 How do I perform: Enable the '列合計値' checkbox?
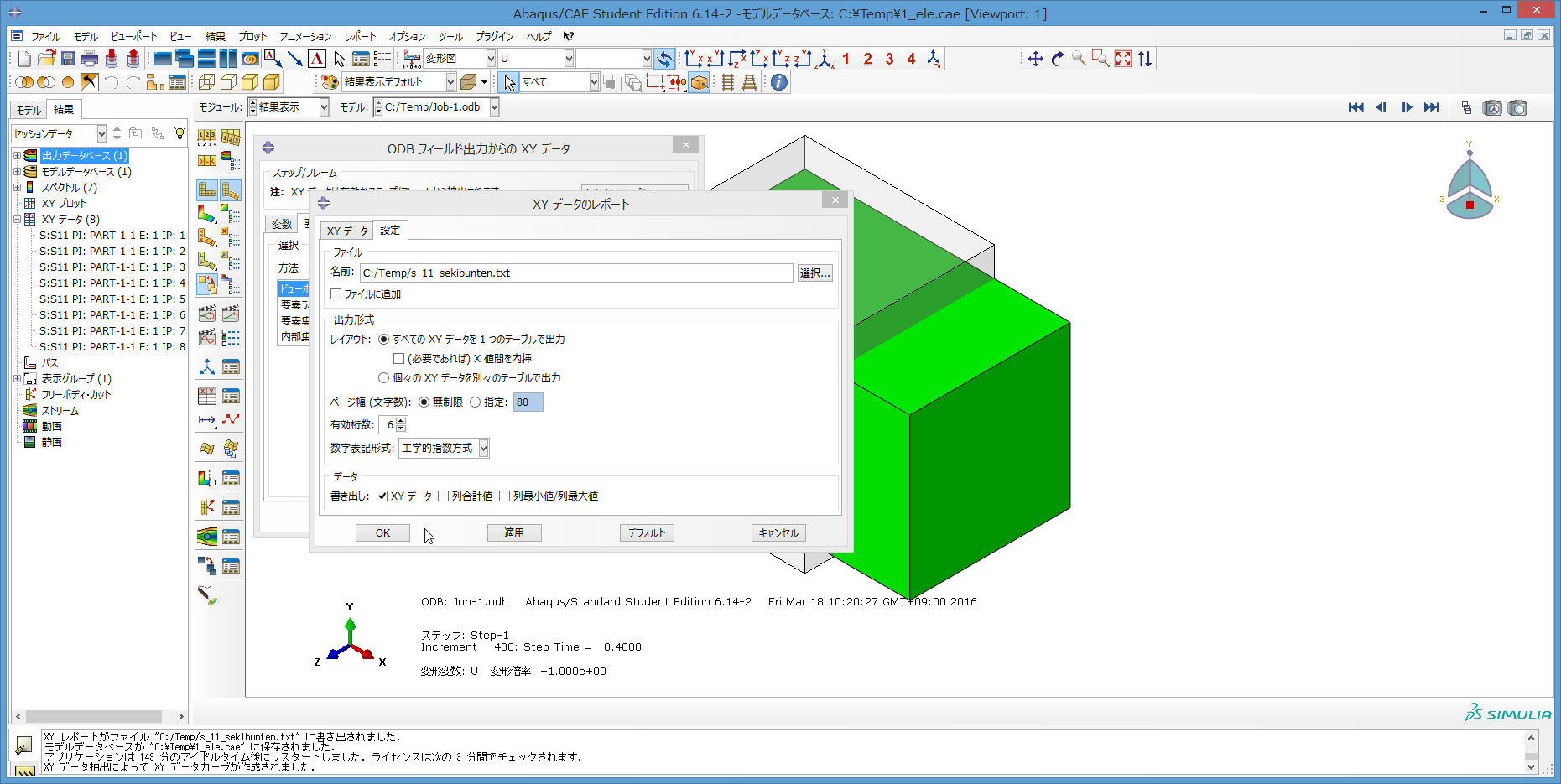(x=444, y=496)
